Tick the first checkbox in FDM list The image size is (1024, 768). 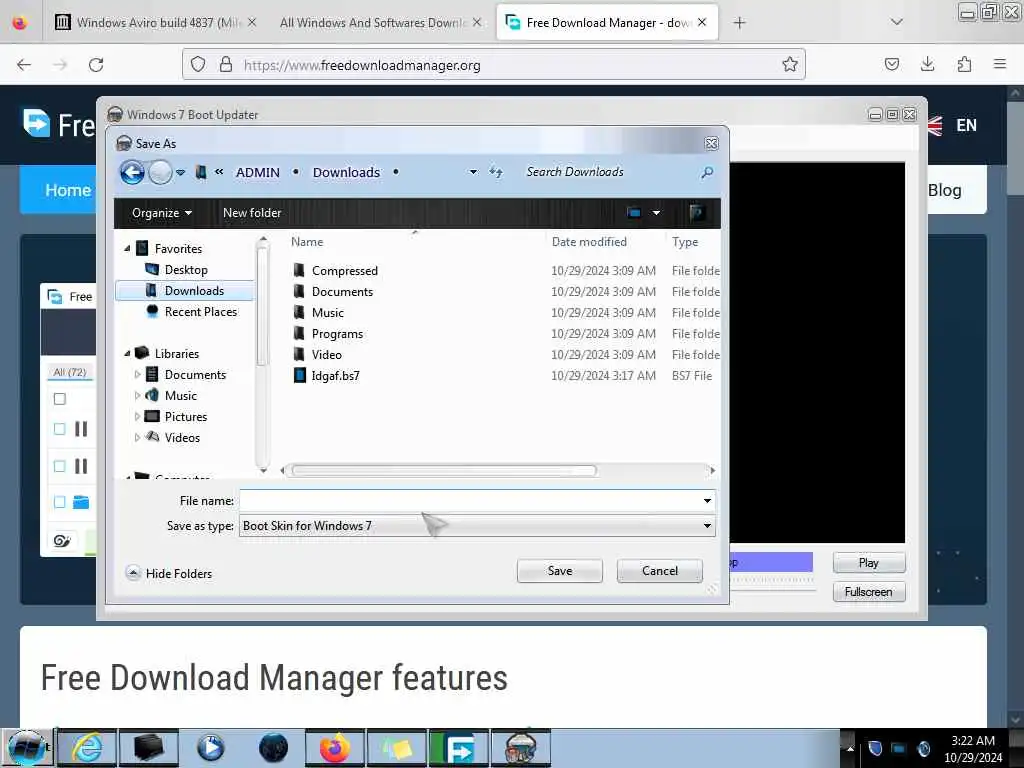[59, 399]
